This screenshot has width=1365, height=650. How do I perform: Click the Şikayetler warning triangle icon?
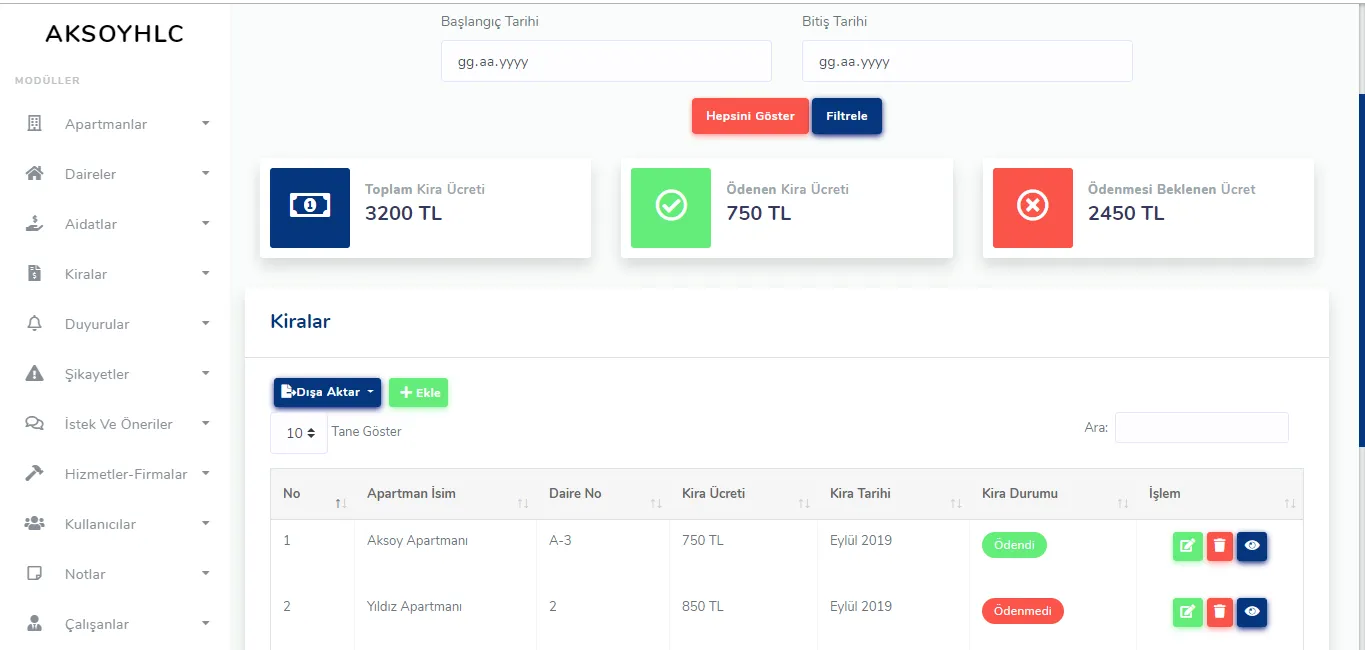[x=34, y=374]
